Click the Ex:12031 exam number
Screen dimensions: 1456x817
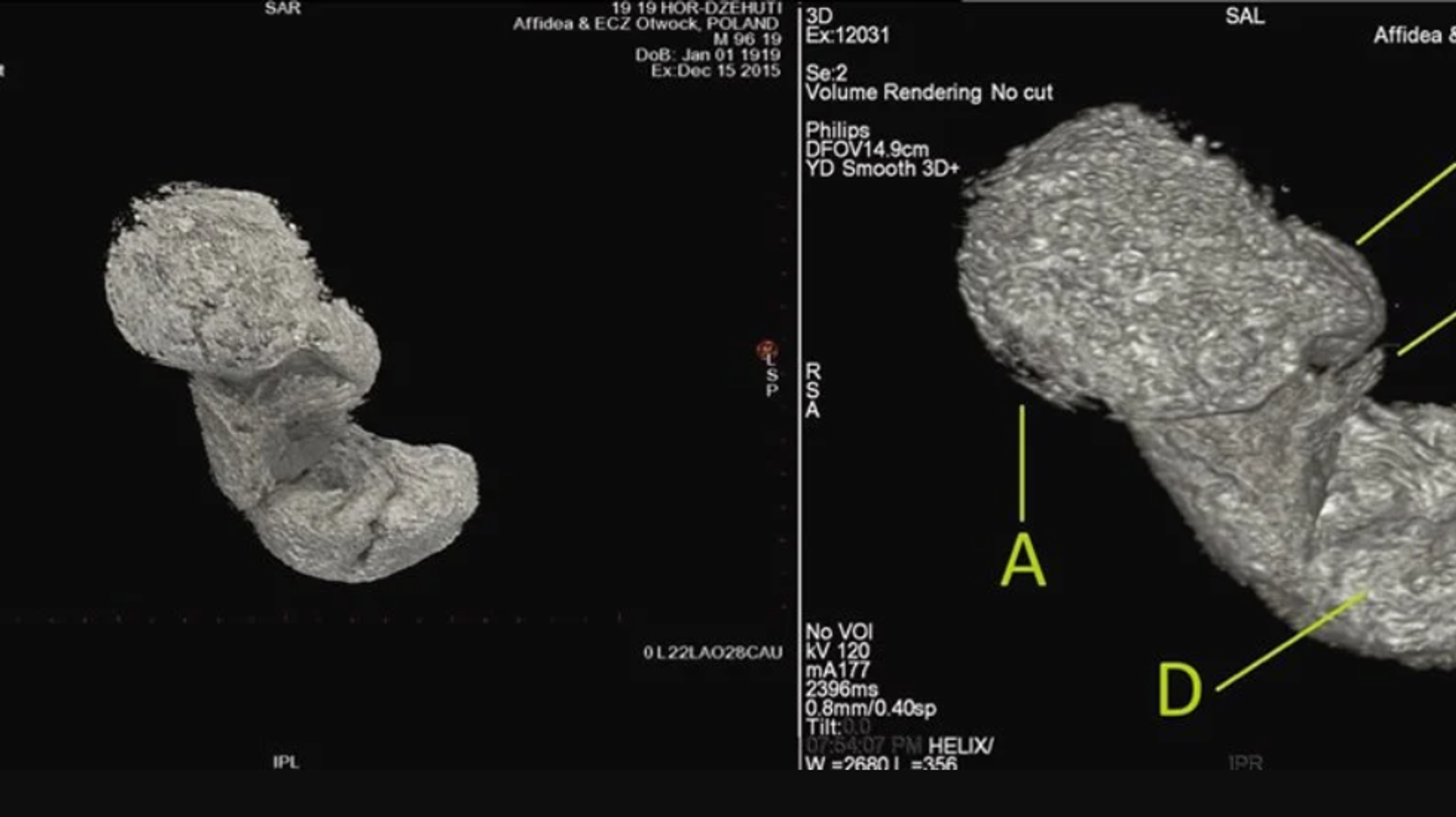847,35
